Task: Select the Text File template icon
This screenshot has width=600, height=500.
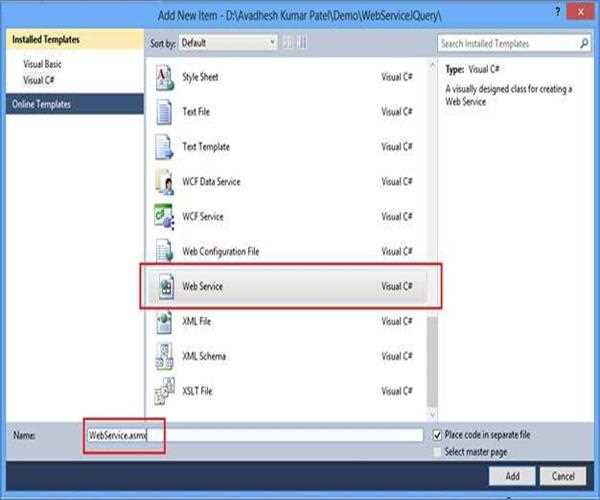Action: tap(164, 112)
